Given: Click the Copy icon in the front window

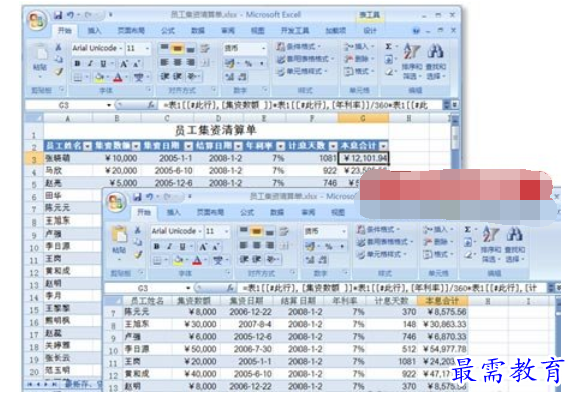Looking at the screenshot, I should coord(138,242).
